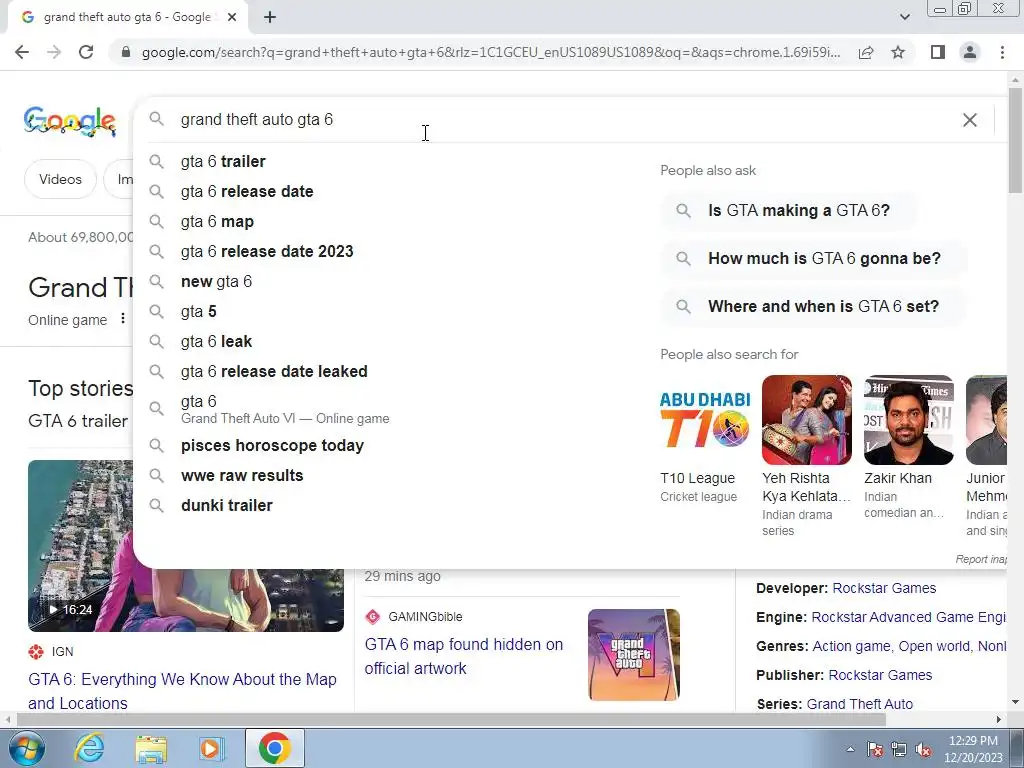This screenshot has height=768, width=1024.
Task: Open Chrome three-dot menu
Action: (1002, 52)
